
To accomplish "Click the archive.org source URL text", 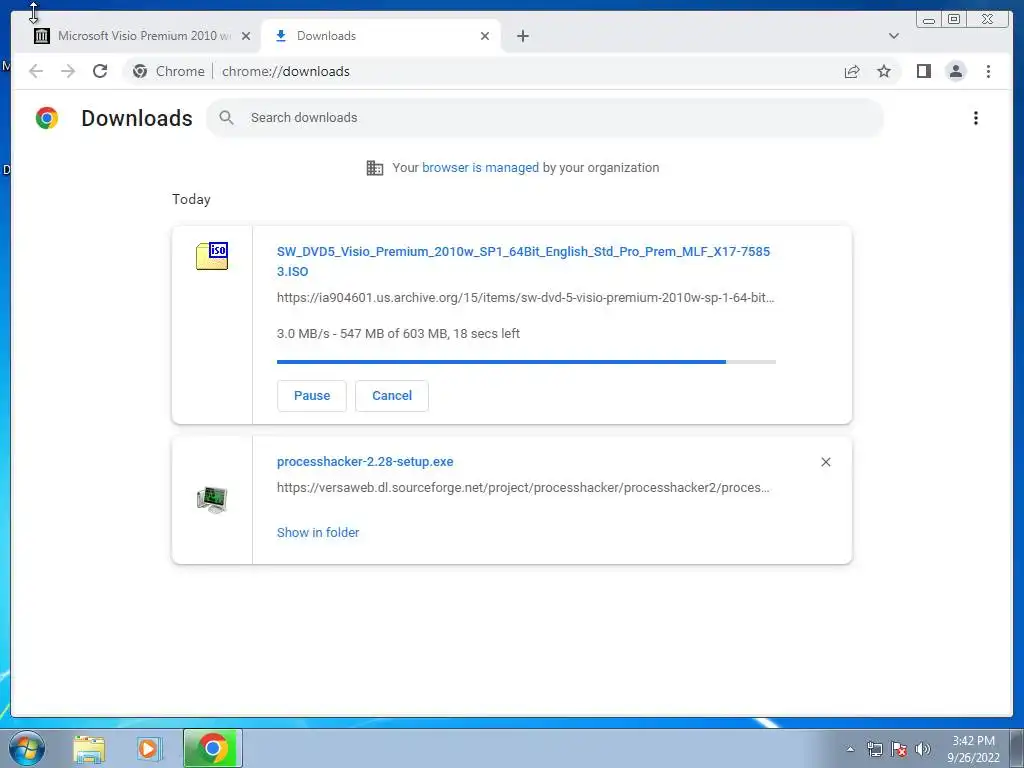I will (x=525, y=298).
